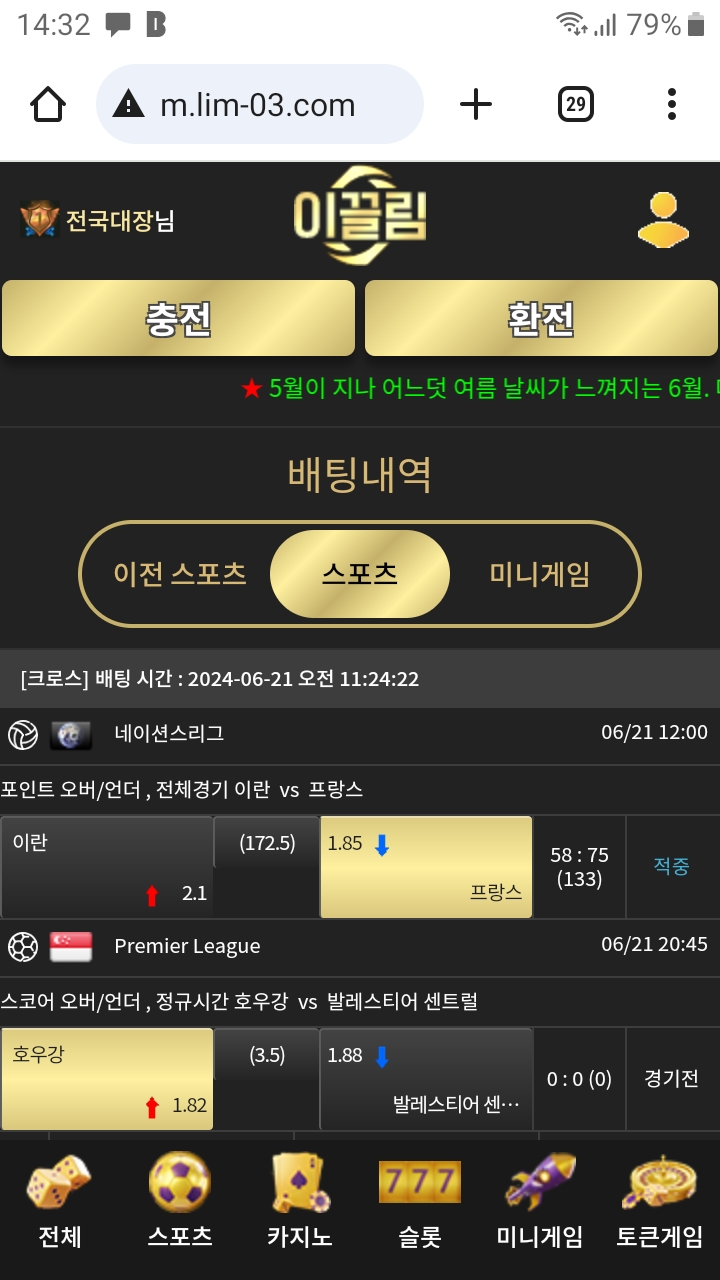The width and height of the screenshot is (720, 1280).
Task: Open the user profile icon
Action: (x=663, y=220)
